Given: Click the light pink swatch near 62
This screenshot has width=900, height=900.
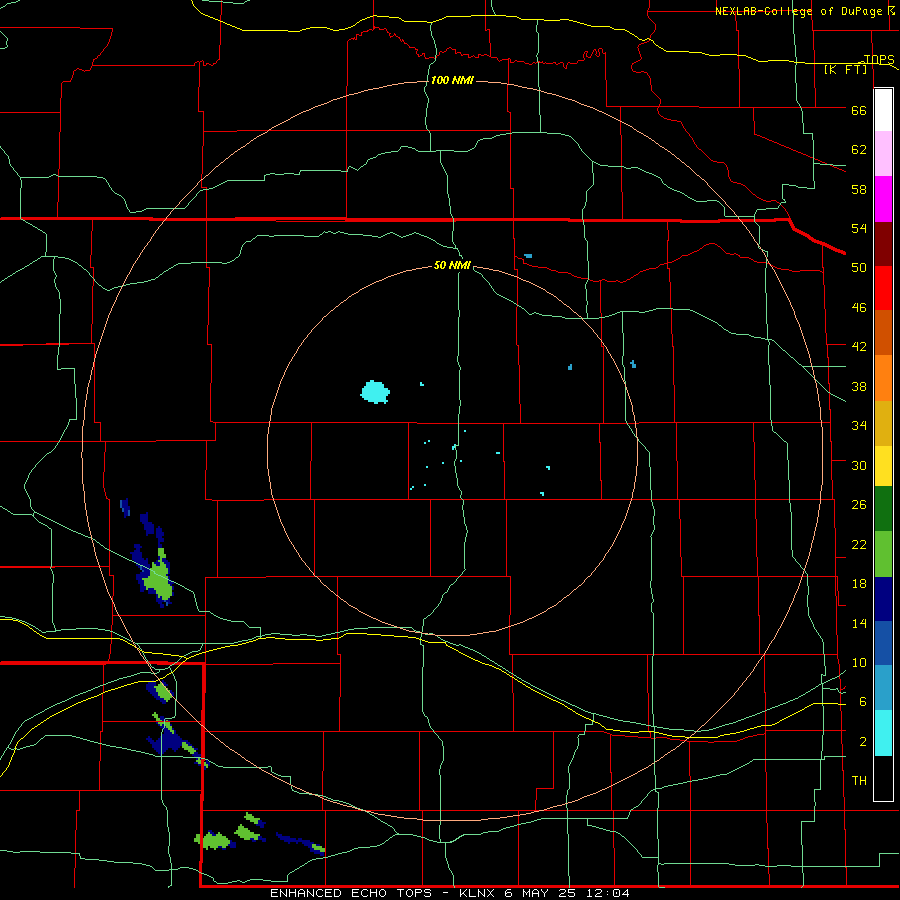Looking at the screenshot, I should pyautogui.click(x=883, y=153).
